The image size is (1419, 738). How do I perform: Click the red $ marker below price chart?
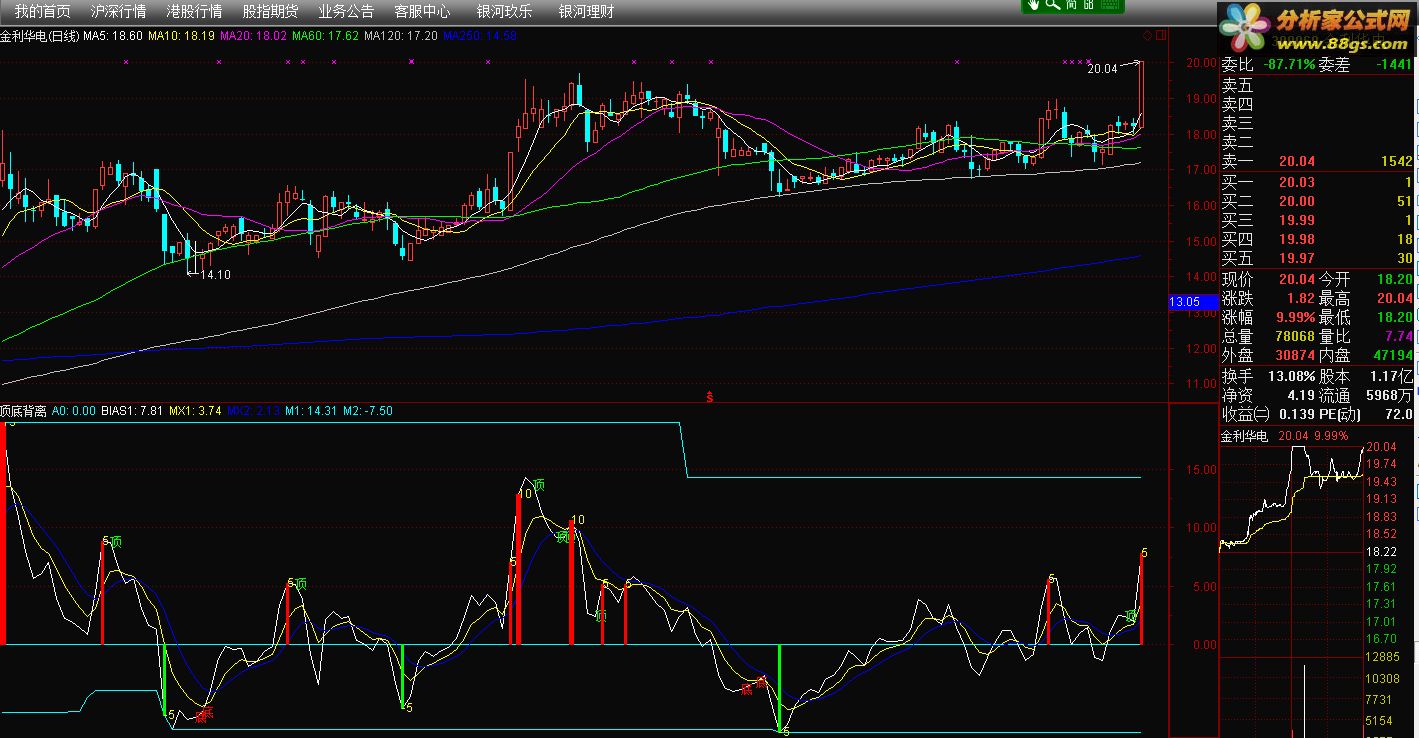(709, 396)
